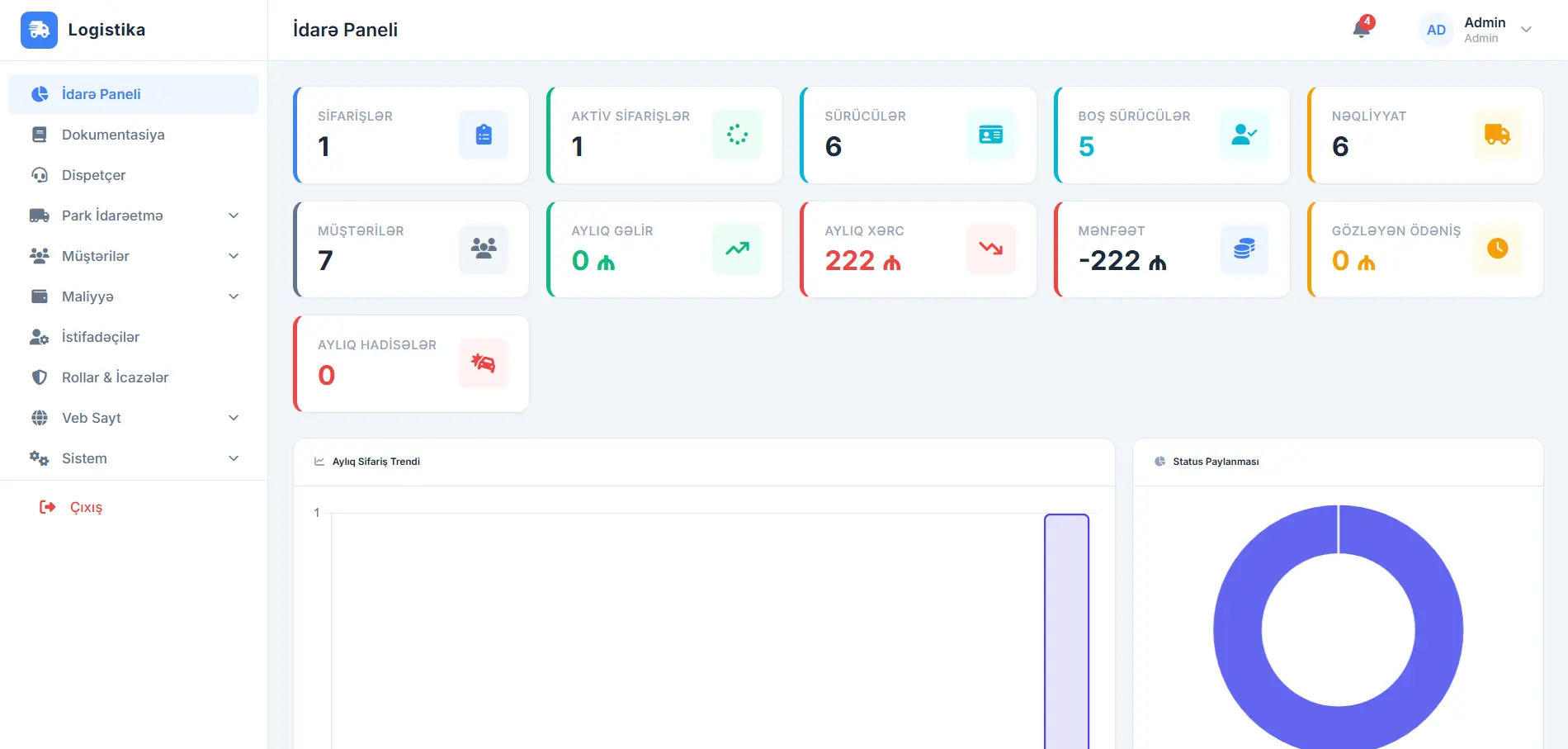The width and height of the screenshot is (1568, 749).
Task: Click the Mənfəət coins icon
Action: [x=1244, y=249]
